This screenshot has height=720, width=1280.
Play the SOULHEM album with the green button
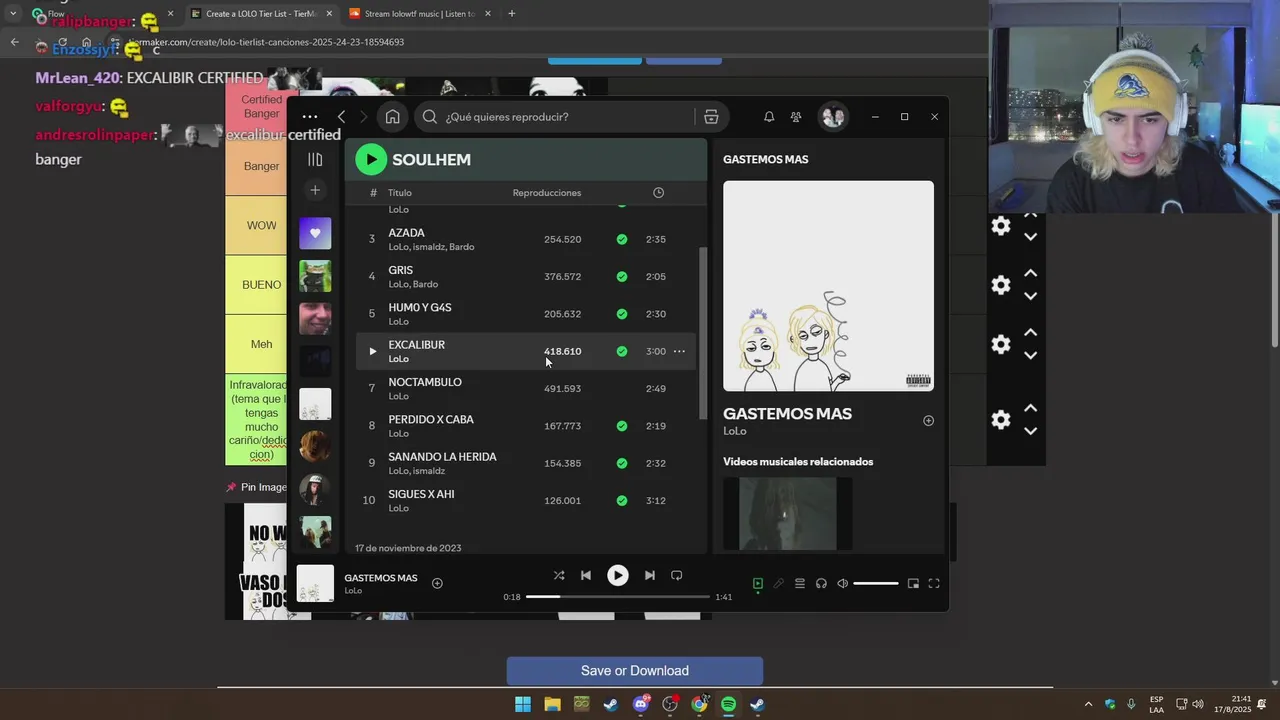point(371,159)
